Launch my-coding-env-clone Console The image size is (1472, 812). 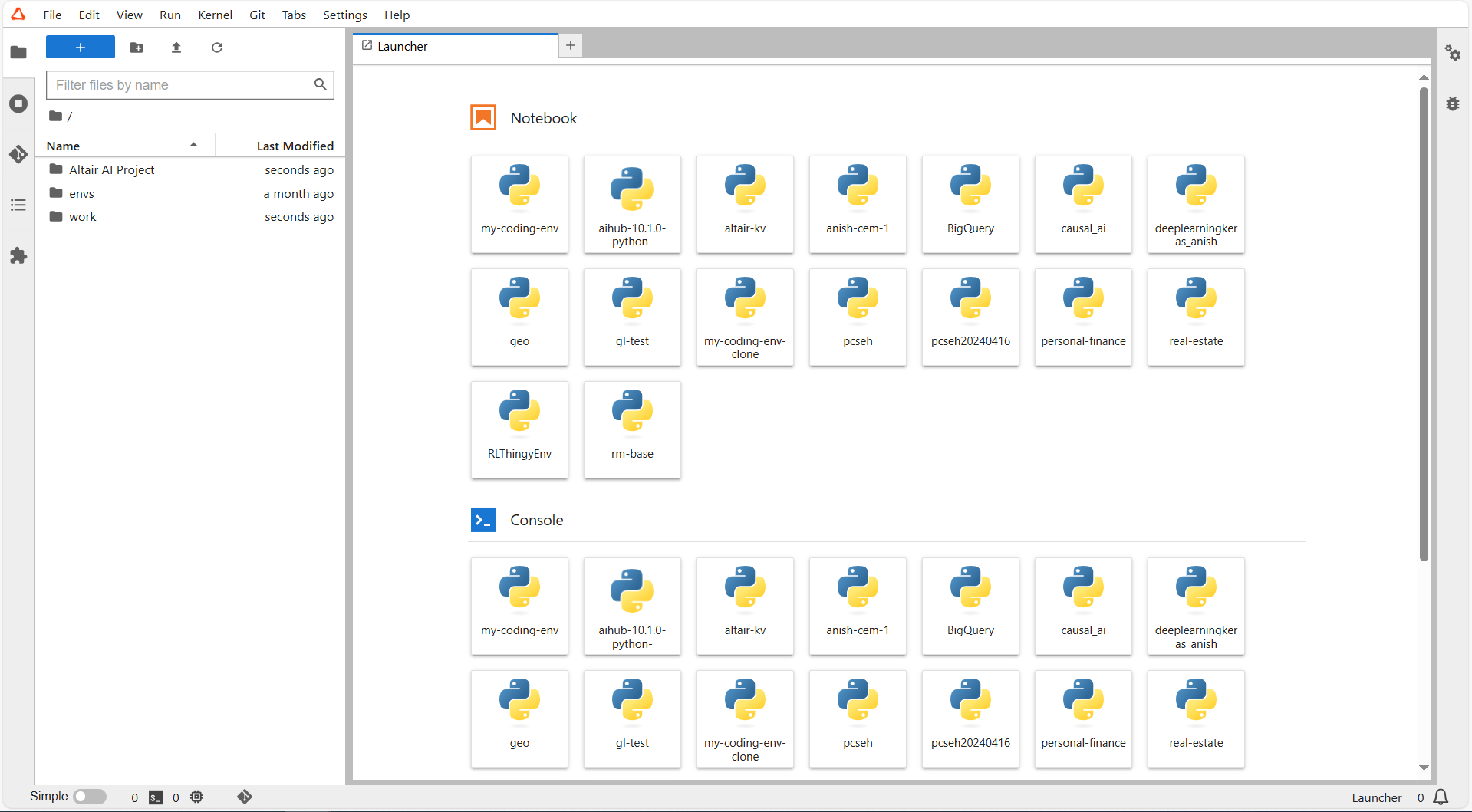point(745,719)
